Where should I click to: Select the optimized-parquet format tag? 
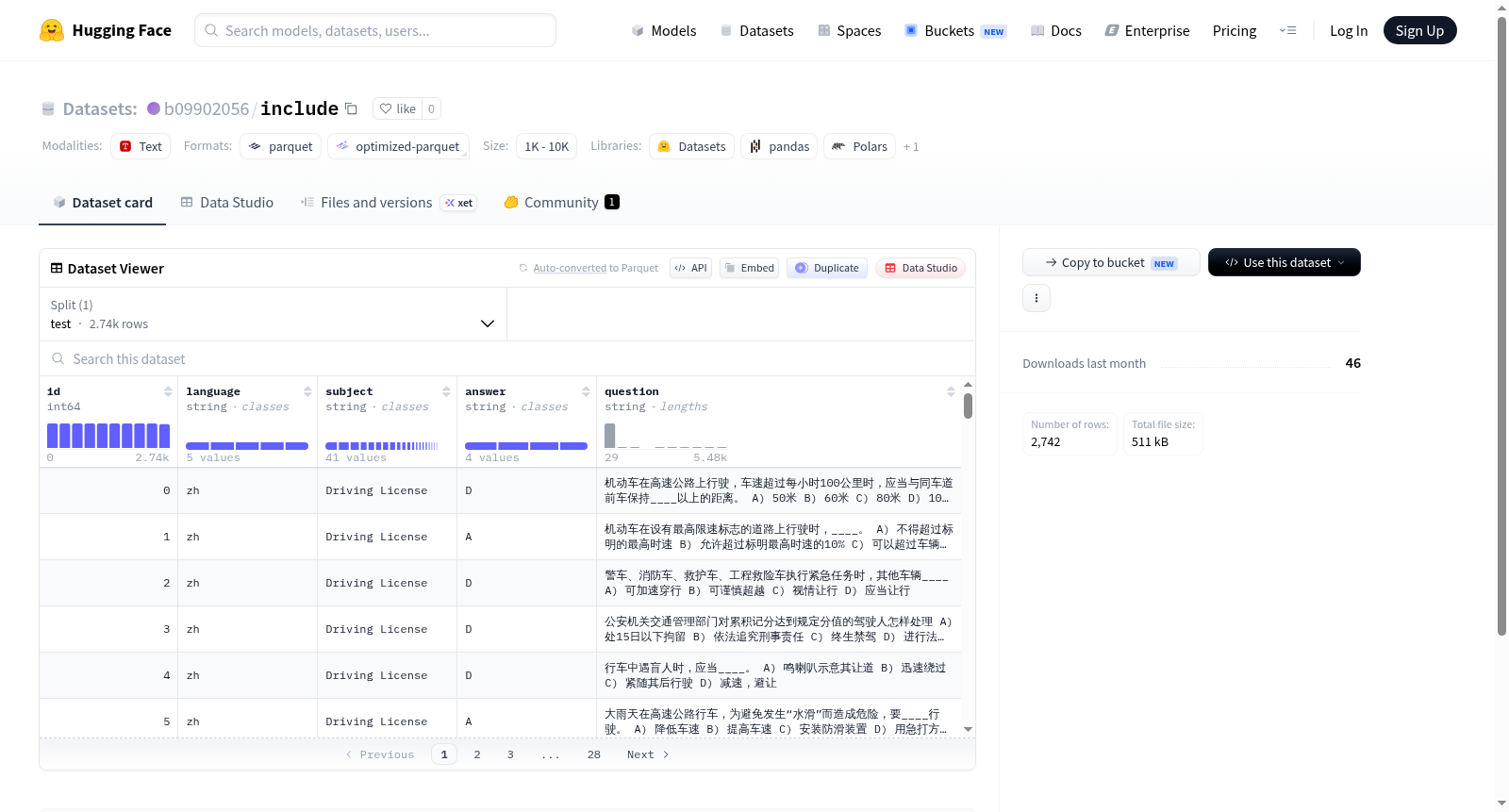[398, 146]
